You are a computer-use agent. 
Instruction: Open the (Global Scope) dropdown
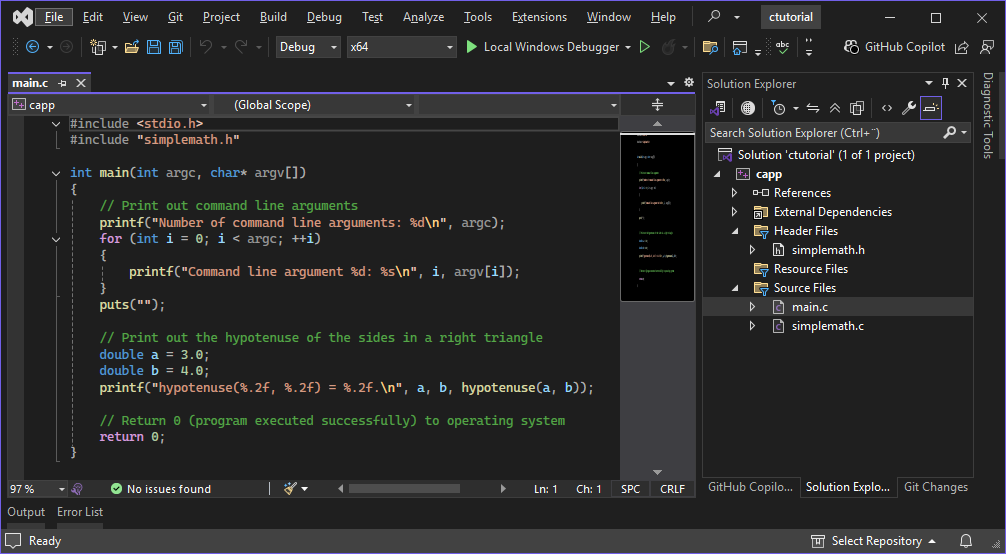tap(314, 105)
